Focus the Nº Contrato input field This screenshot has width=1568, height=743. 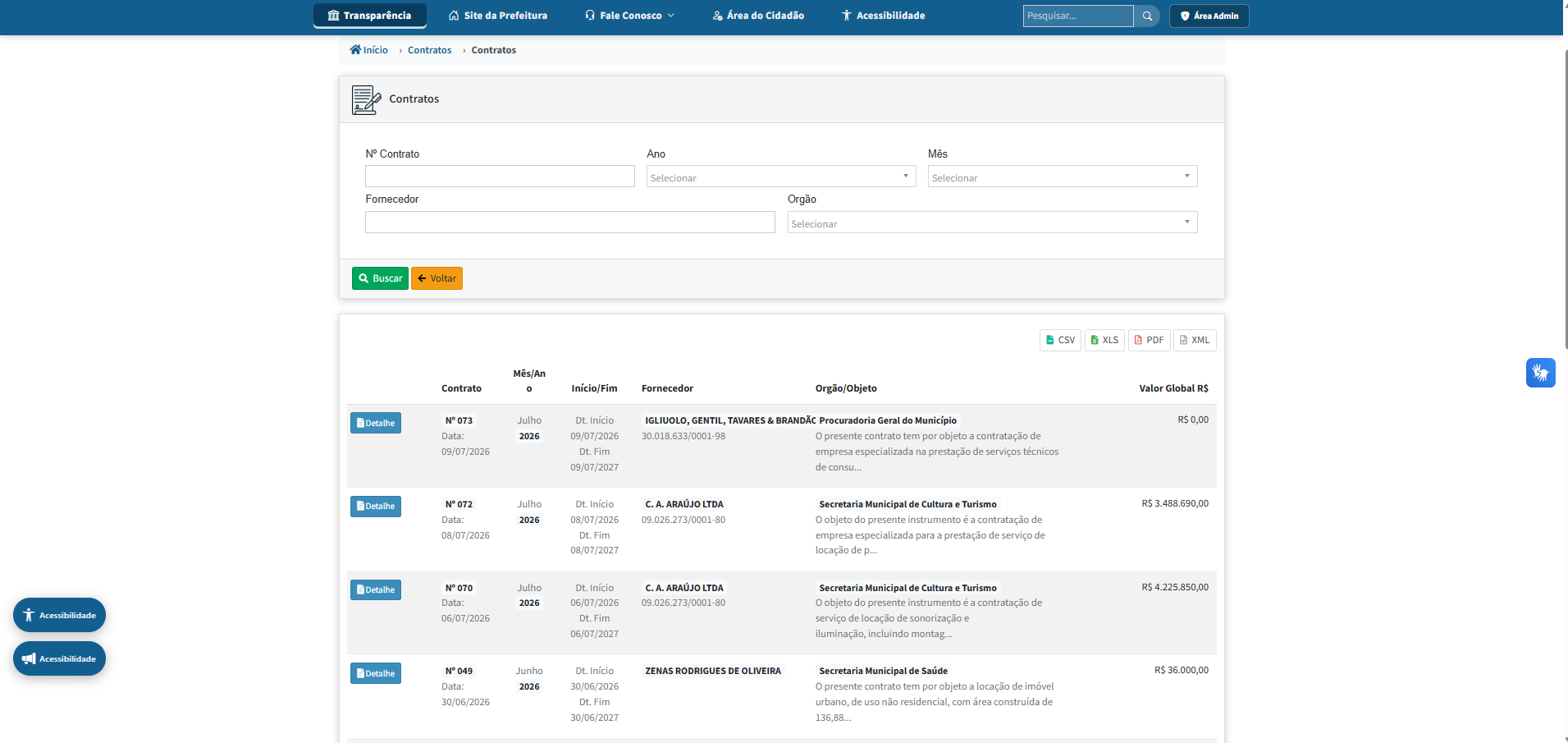point(500,177)
